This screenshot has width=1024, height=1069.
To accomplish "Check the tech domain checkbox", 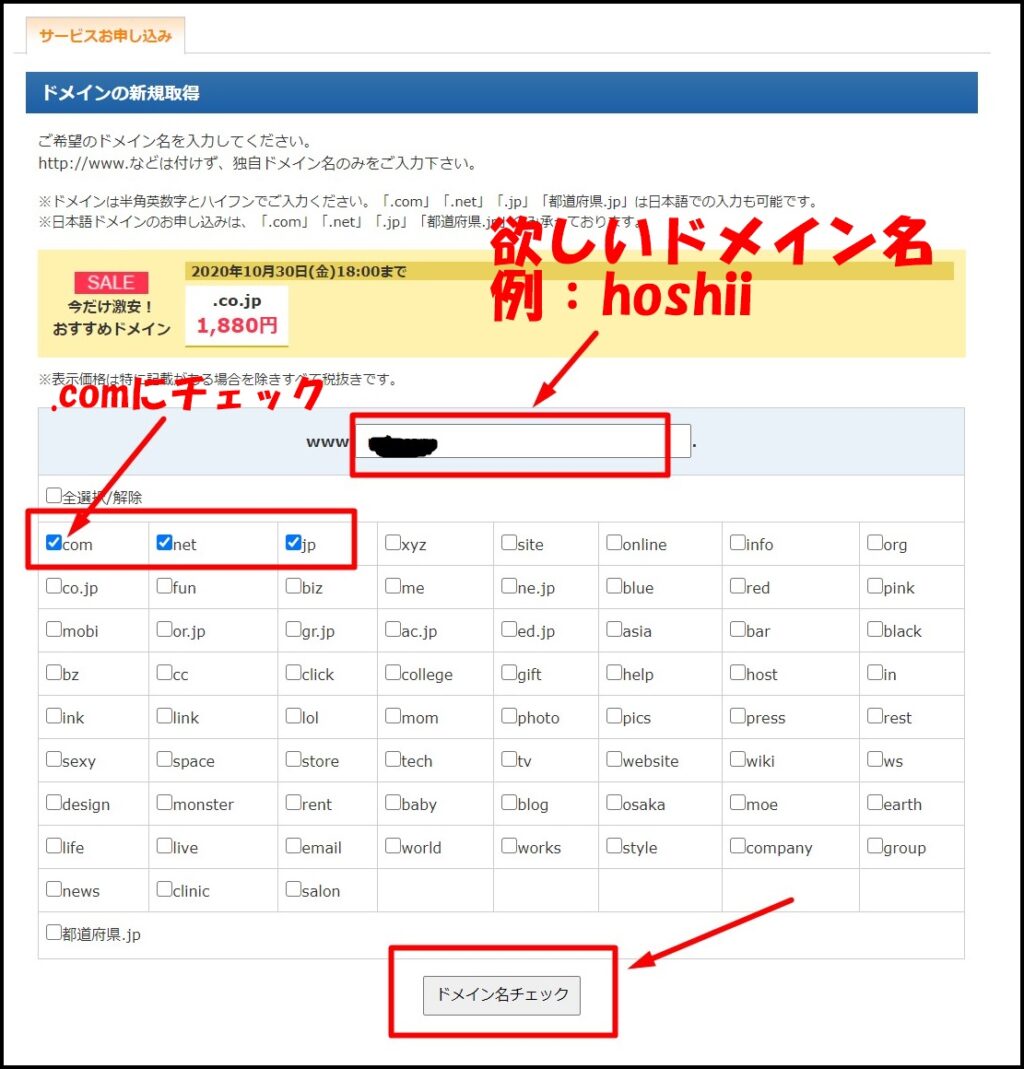I will 393,759.
